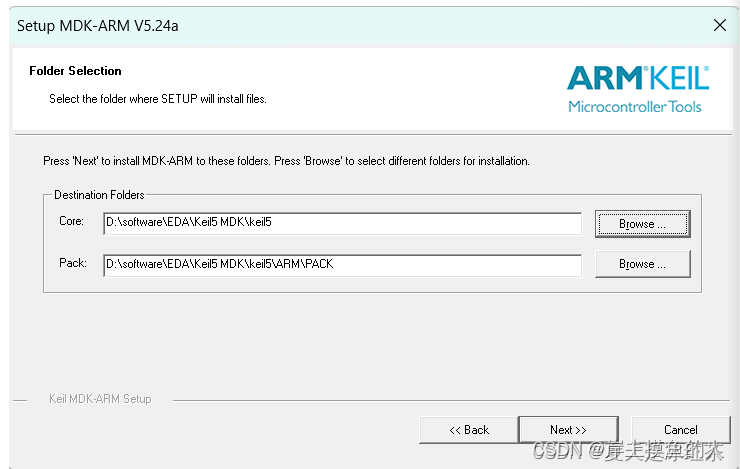Click 'Select the folder where SETUP will install files.'

(x=158, y=99)
